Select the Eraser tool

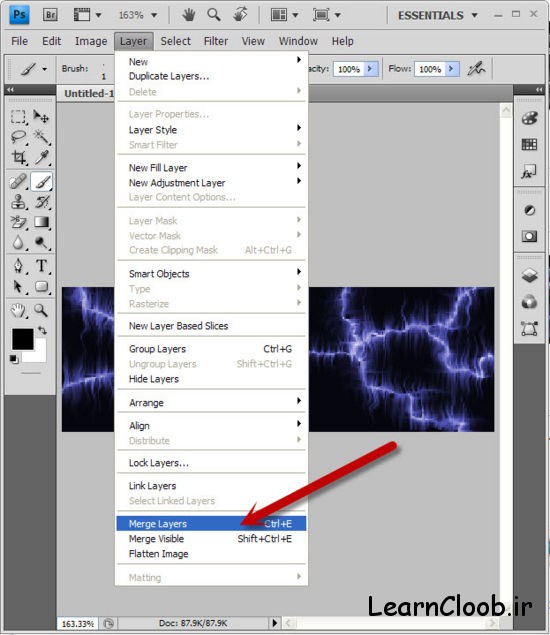click(18, 222)
